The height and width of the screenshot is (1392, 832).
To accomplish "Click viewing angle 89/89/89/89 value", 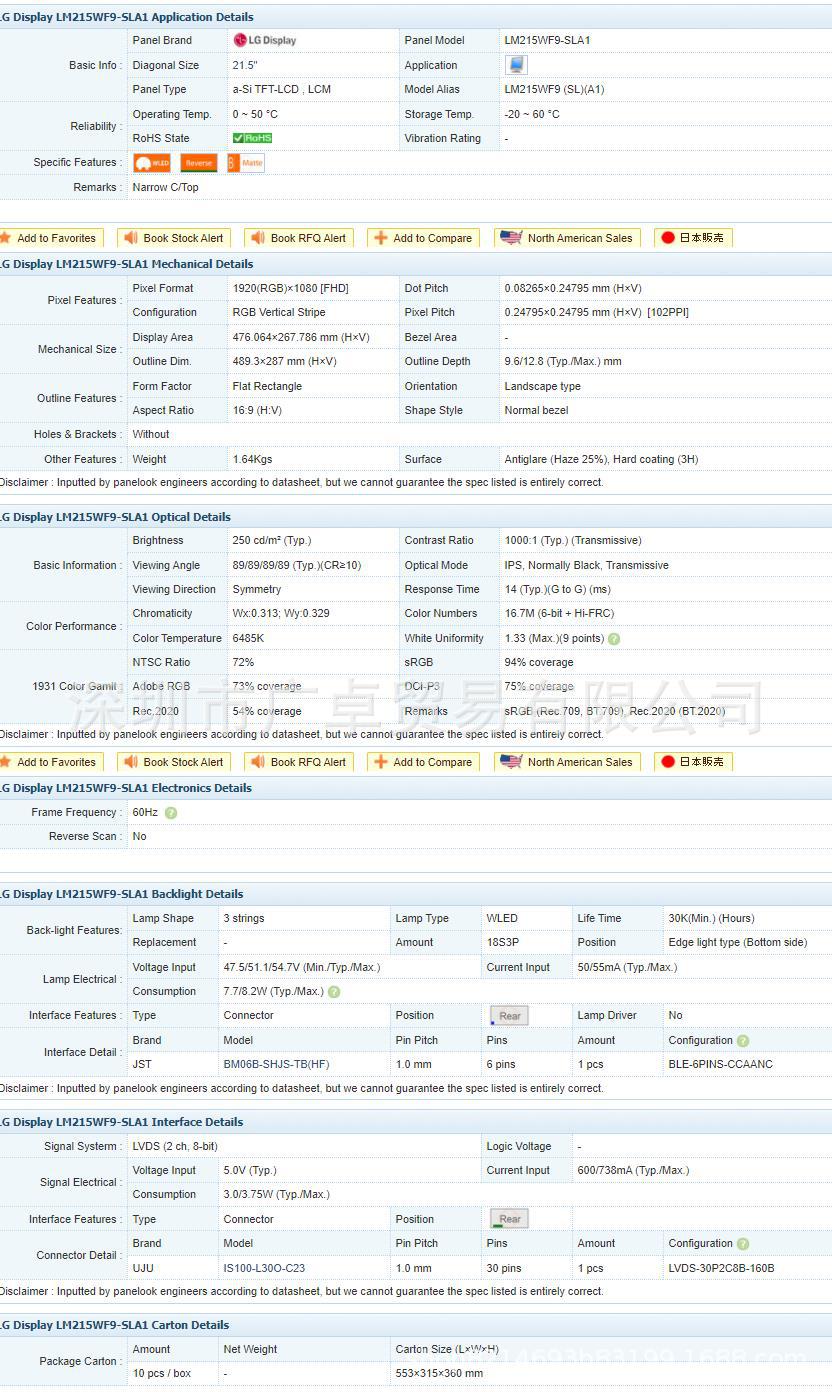I will (x=297, y=565).
